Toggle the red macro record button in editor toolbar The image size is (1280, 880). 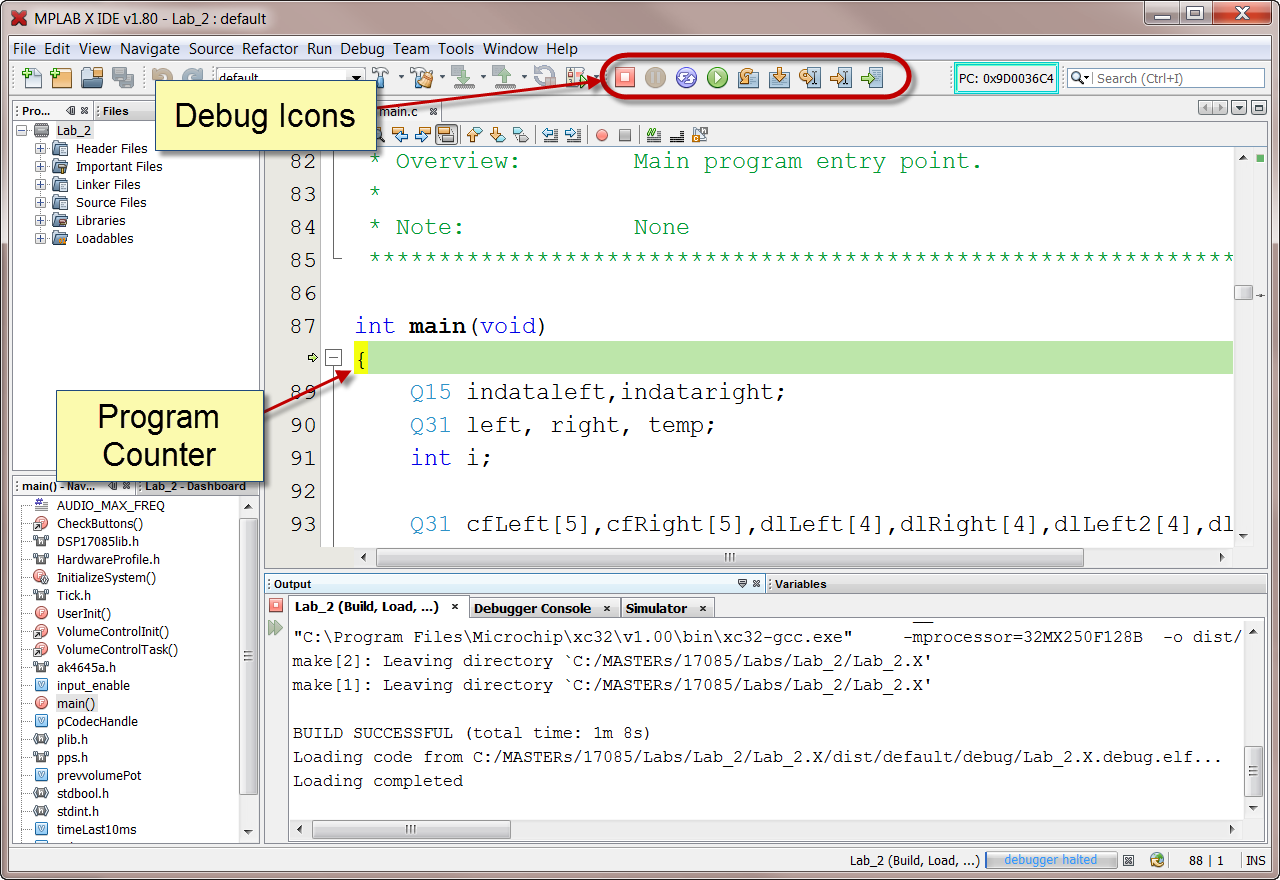point(602,135)
